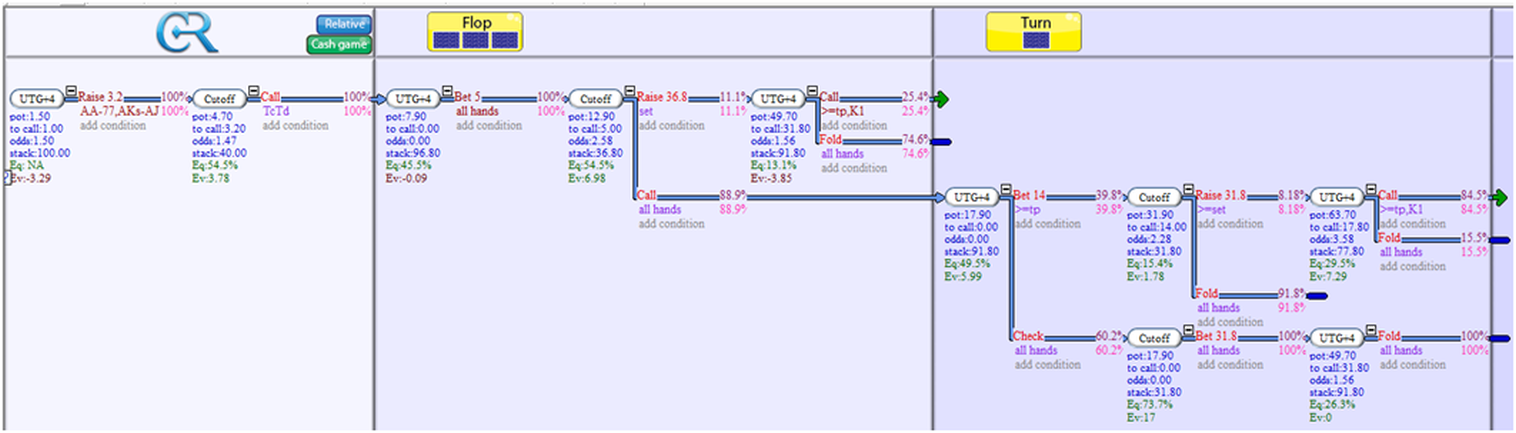Edit the >=tp,K1 range under Call 84.5%
The image size is (1516, 433).
coord(1404,210)
